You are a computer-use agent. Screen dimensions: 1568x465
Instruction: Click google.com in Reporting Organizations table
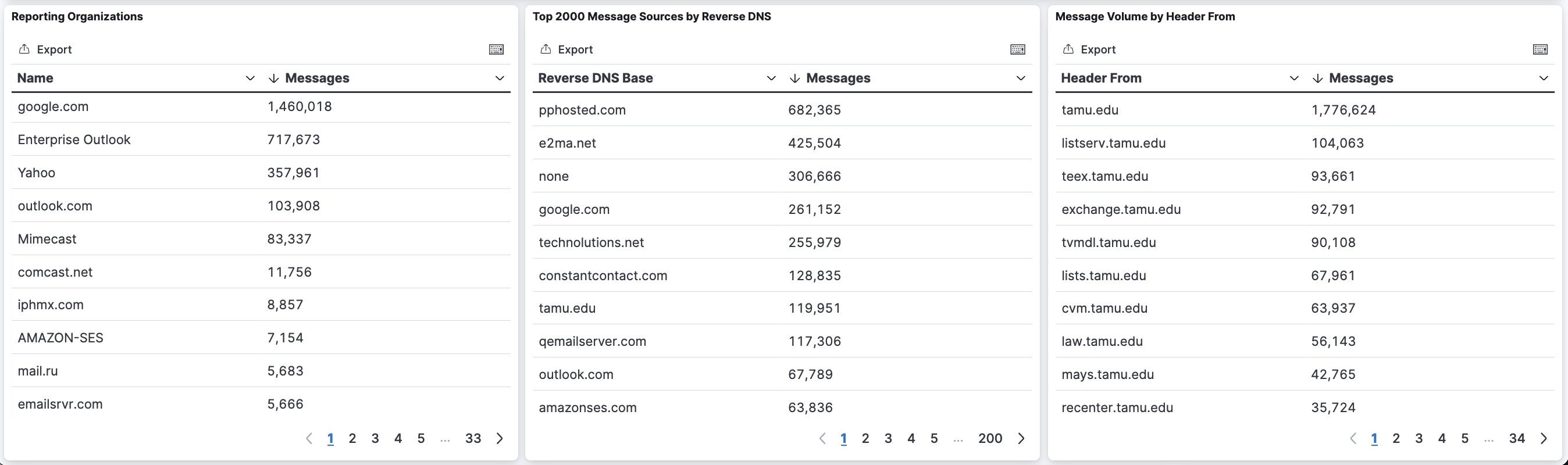tap(53, 106)
